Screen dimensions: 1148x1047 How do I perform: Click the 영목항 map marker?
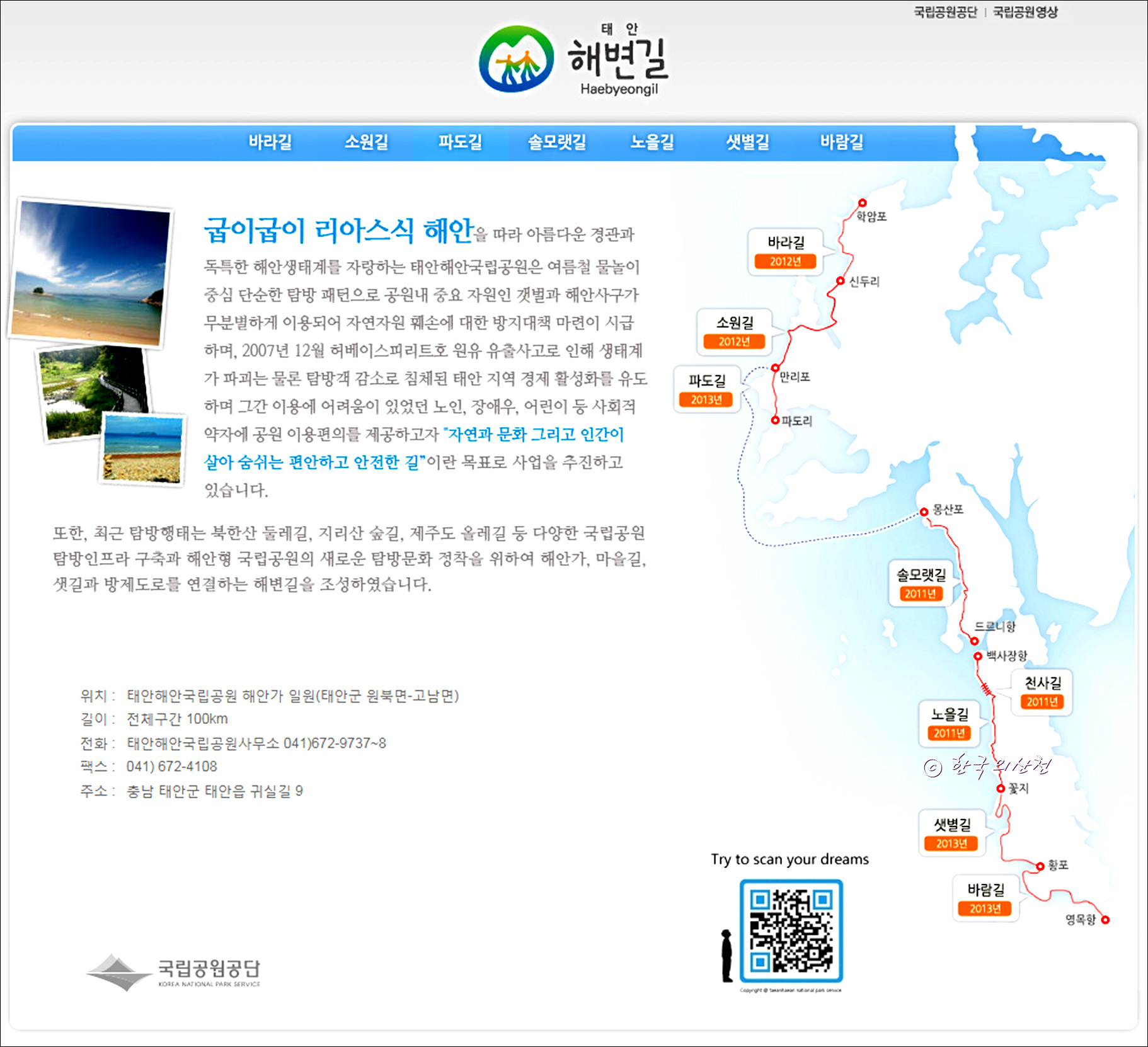(1105, 920)
